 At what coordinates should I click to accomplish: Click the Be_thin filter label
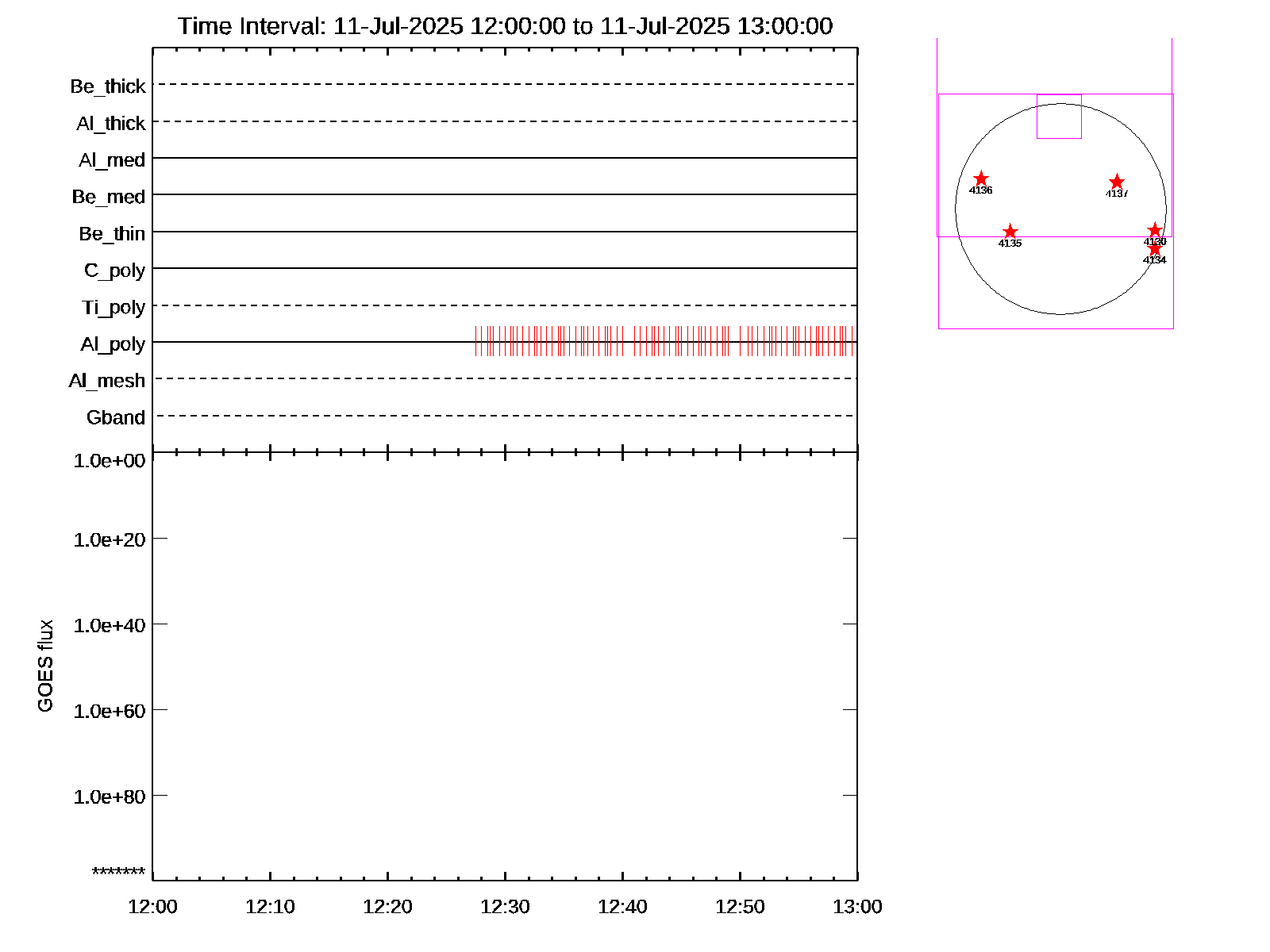click(112, 234)
